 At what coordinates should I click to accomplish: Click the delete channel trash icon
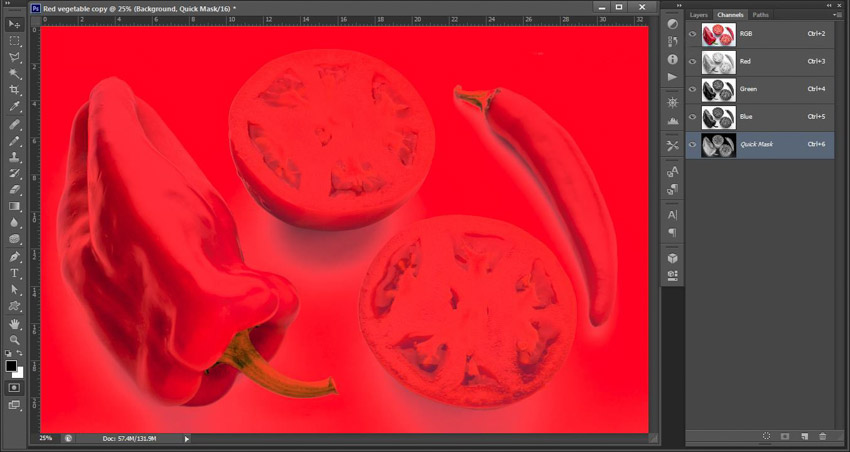point(823,437)
